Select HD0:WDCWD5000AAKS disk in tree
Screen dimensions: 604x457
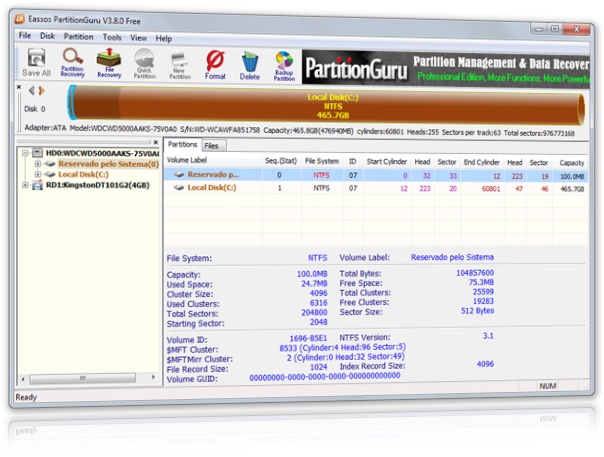point(102,153)
